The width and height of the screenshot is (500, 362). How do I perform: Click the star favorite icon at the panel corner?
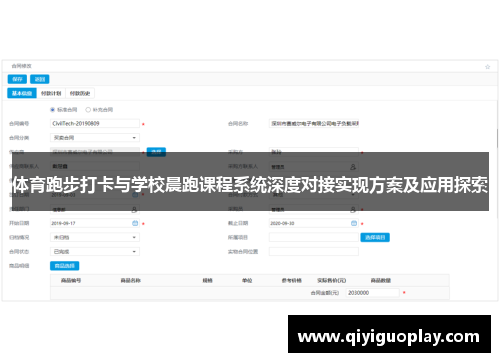pos(487,67)
